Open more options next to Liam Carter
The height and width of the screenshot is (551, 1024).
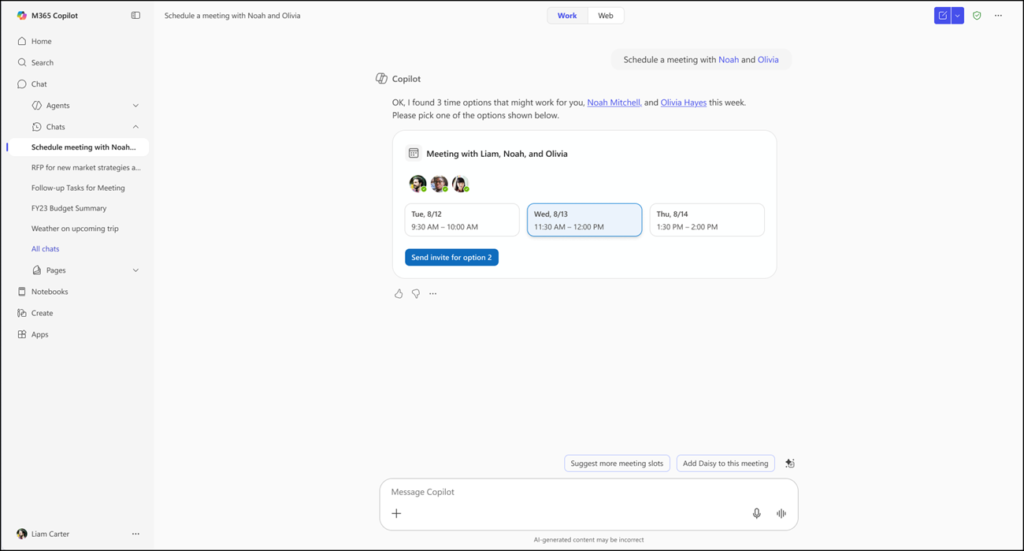[x=136, y=534]
